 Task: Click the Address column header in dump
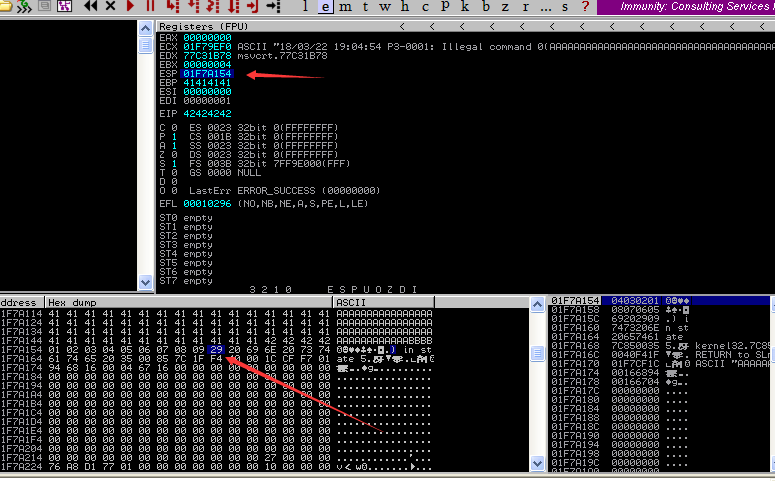tap(22, 303)
